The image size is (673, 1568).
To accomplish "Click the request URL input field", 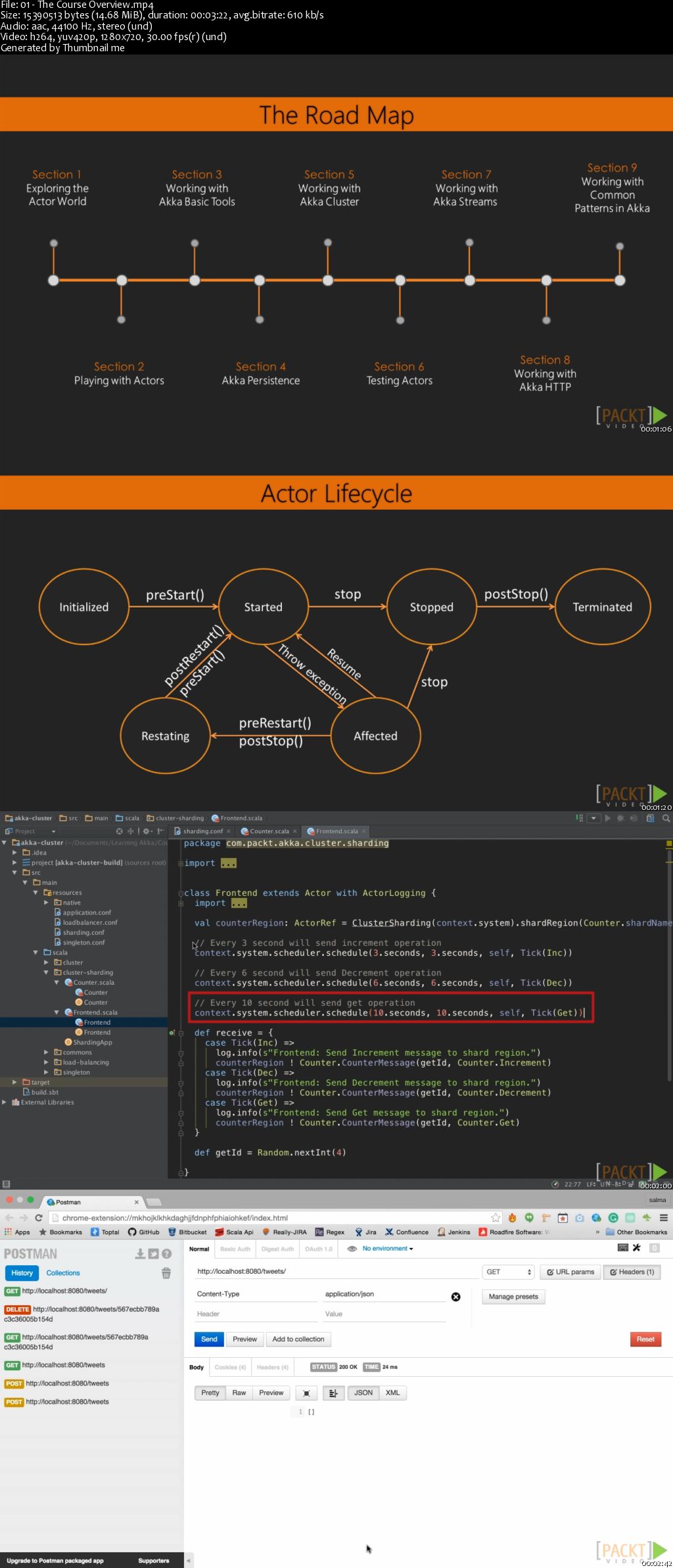I will click(x=335, y=1272).
